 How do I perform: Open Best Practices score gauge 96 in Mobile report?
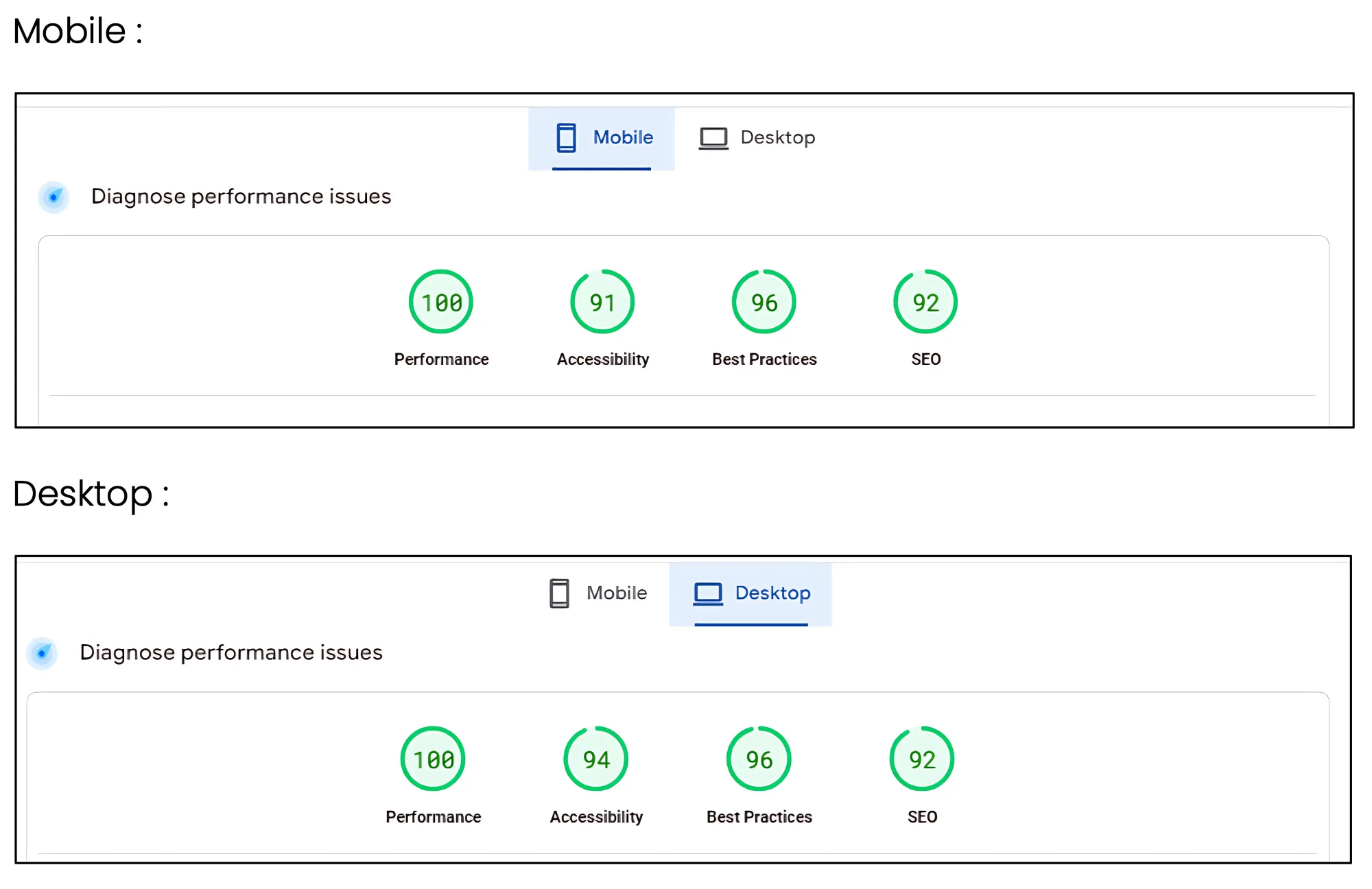tap(764, 302)
